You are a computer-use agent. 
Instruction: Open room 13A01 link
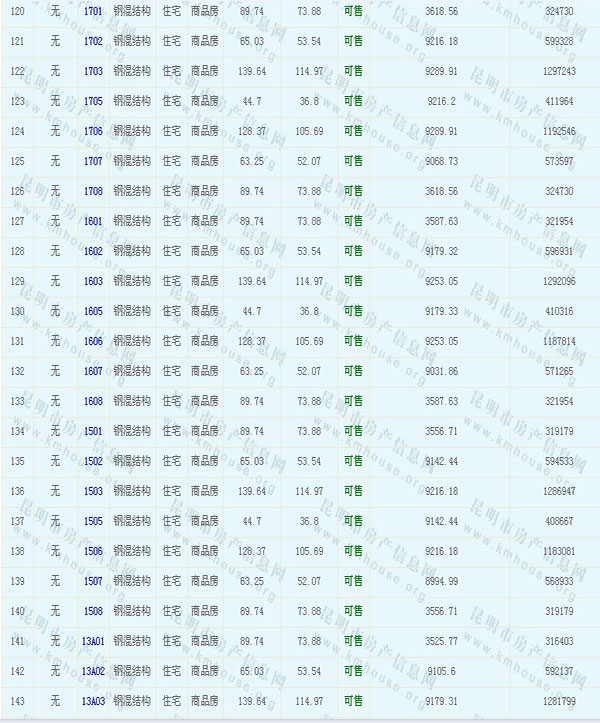tap(93, 641)
